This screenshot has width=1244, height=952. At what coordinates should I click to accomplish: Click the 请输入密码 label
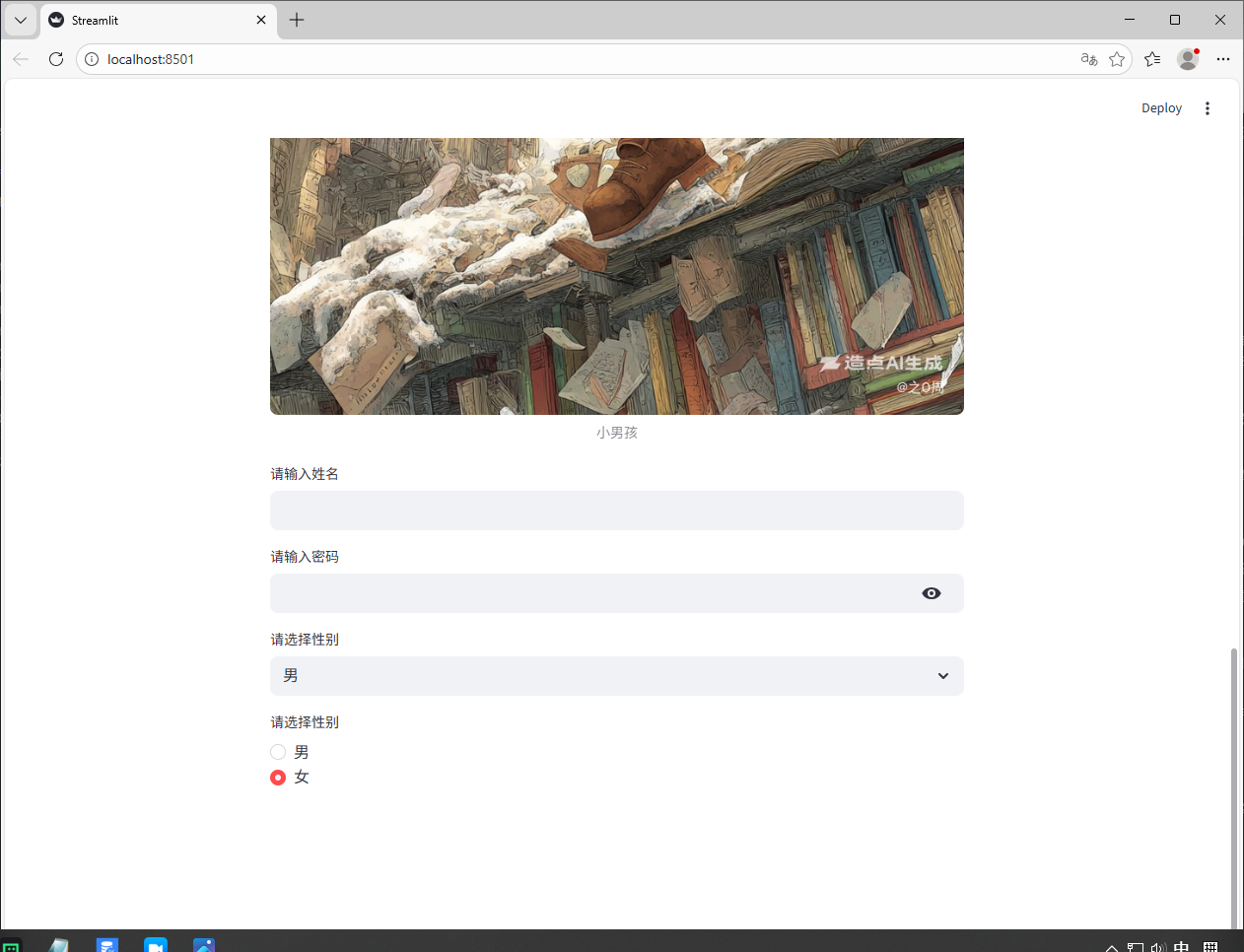305,557
